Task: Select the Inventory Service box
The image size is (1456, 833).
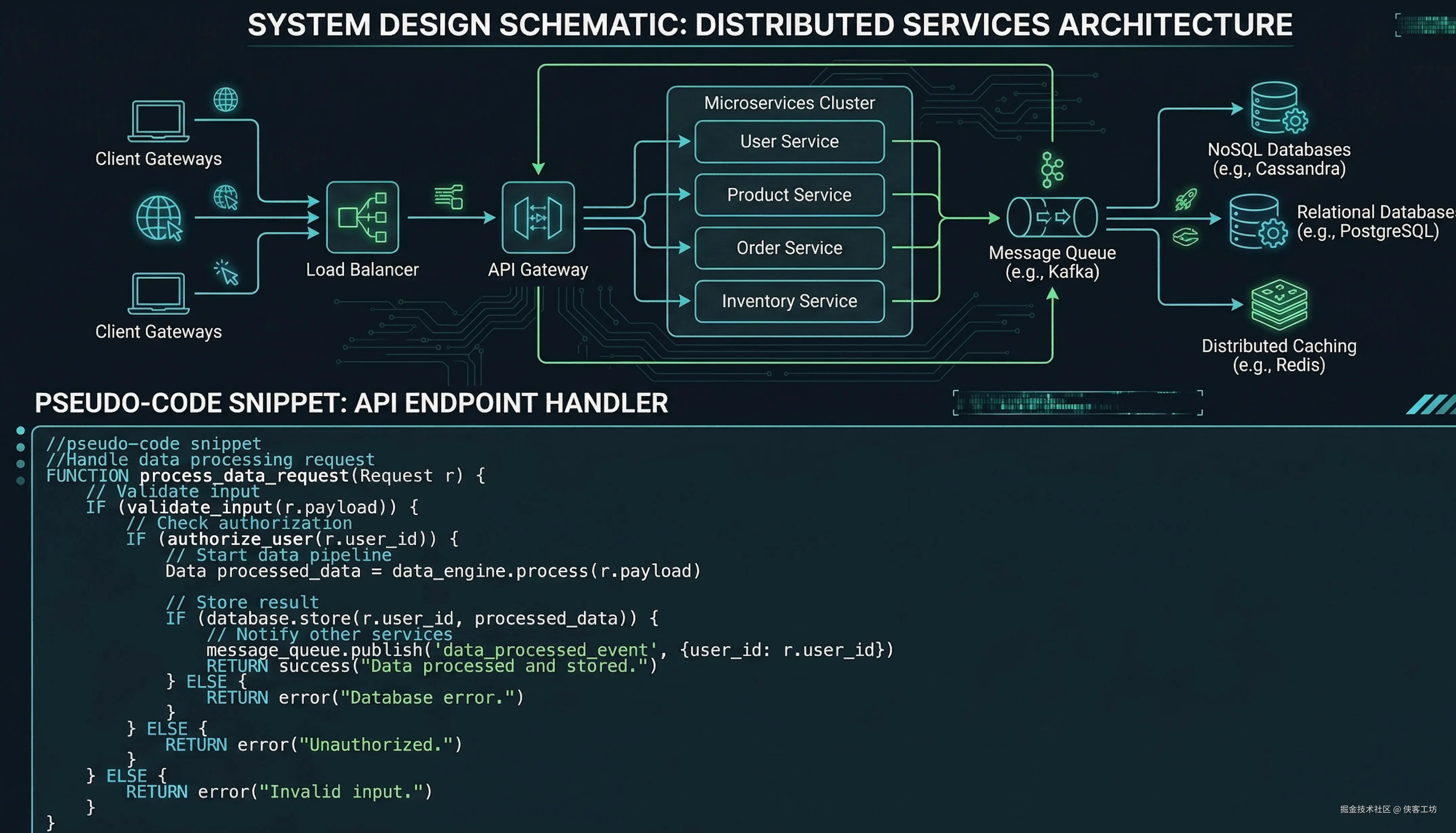Action: tap(789, 301)
